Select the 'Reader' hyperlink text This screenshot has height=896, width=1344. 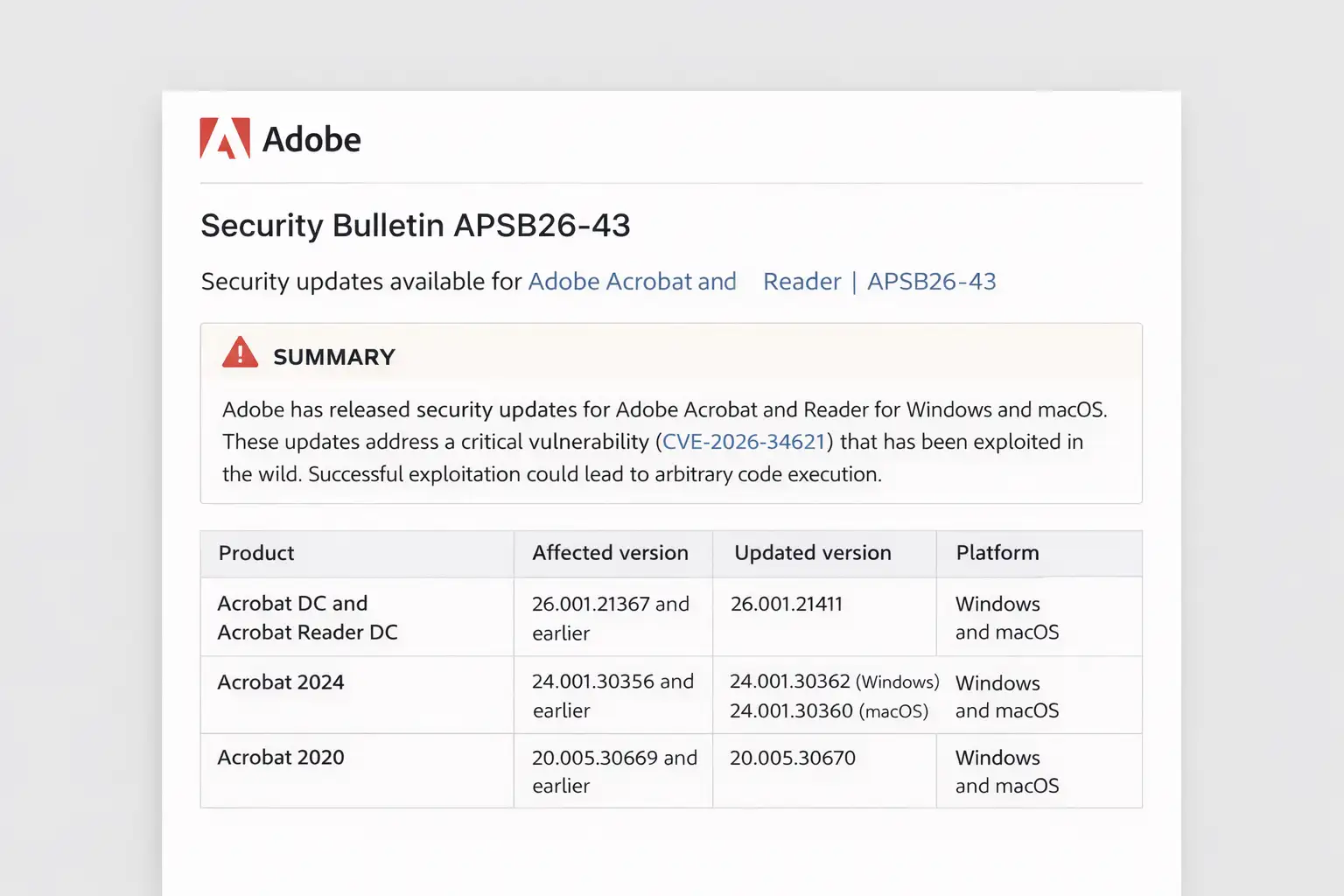click(801, 281)
